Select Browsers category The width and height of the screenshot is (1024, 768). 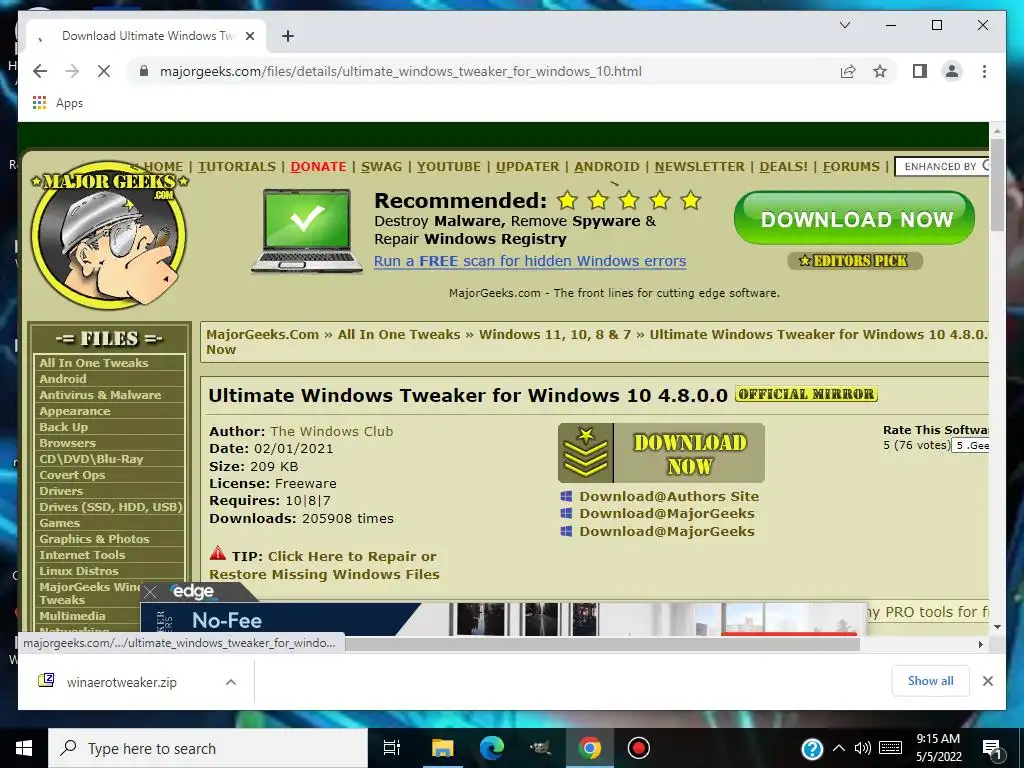67,443
